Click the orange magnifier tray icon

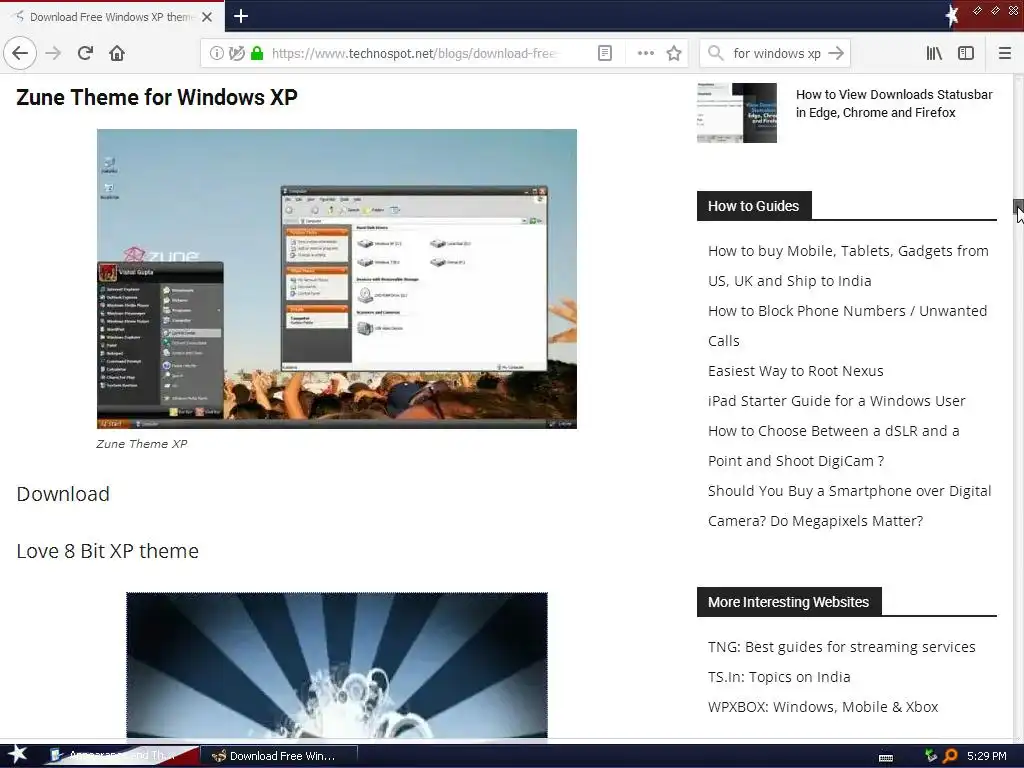coord(950,756)
